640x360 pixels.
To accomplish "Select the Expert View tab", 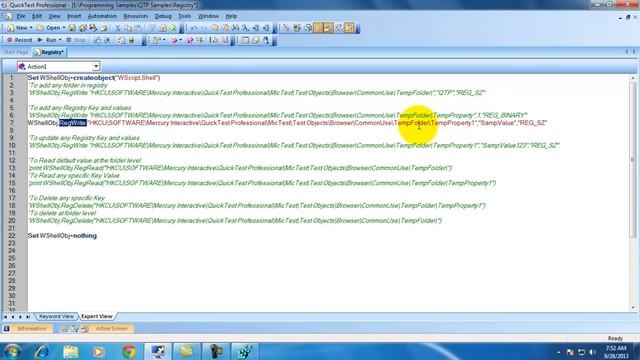I will click(x=96, y=316).
